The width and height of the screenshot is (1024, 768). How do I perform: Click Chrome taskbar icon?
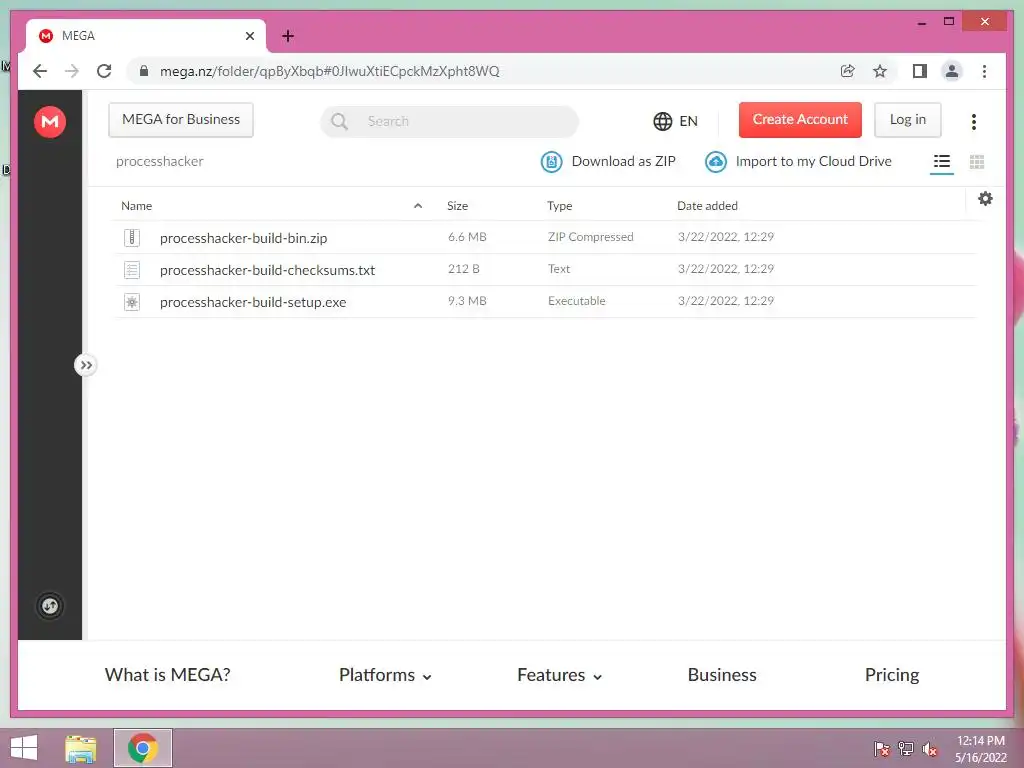pyautogui.click(x=143, y=748)
